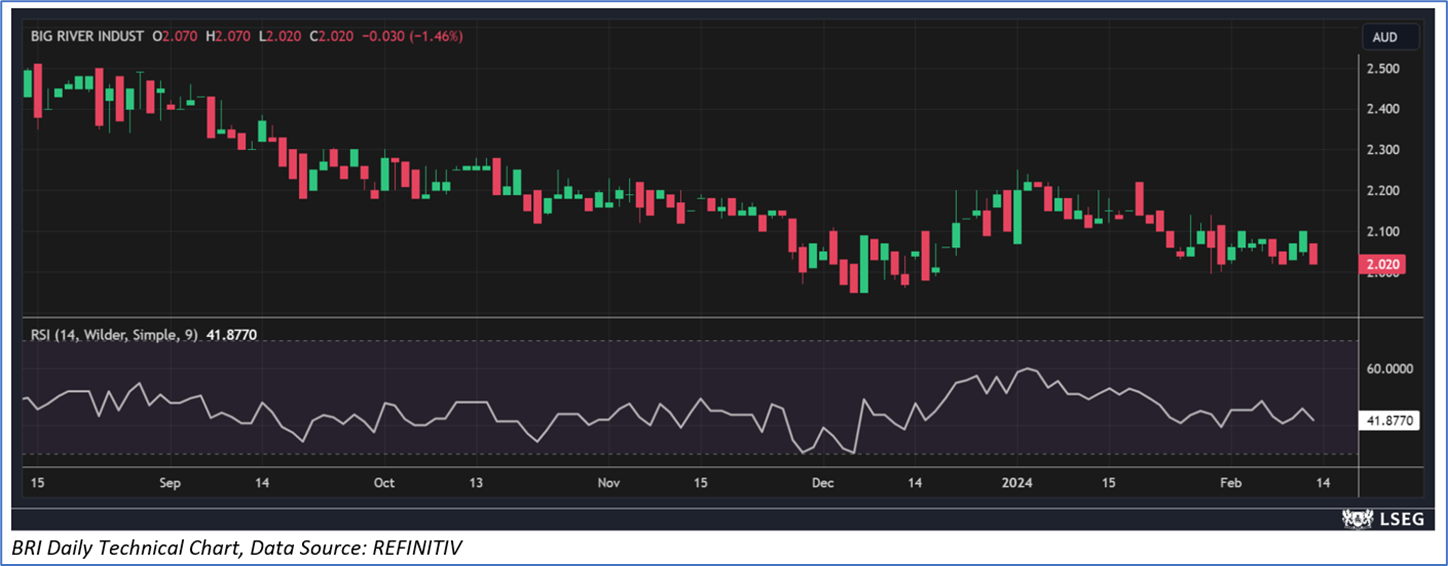
Task: Click the BRI Daily Technical Chart caption
Action: pyautogui.click(x=238, y=547)
